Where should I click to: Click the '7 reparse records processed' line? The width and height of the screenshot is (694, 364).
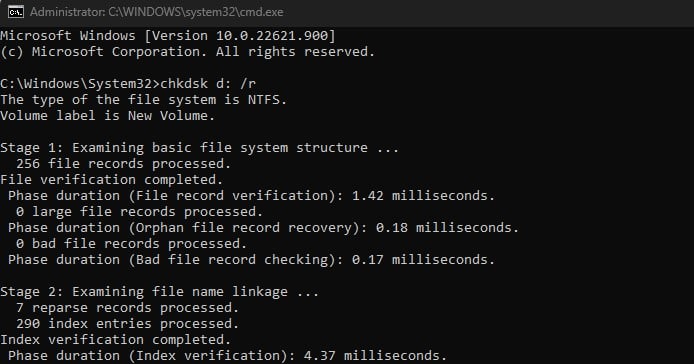127,307
